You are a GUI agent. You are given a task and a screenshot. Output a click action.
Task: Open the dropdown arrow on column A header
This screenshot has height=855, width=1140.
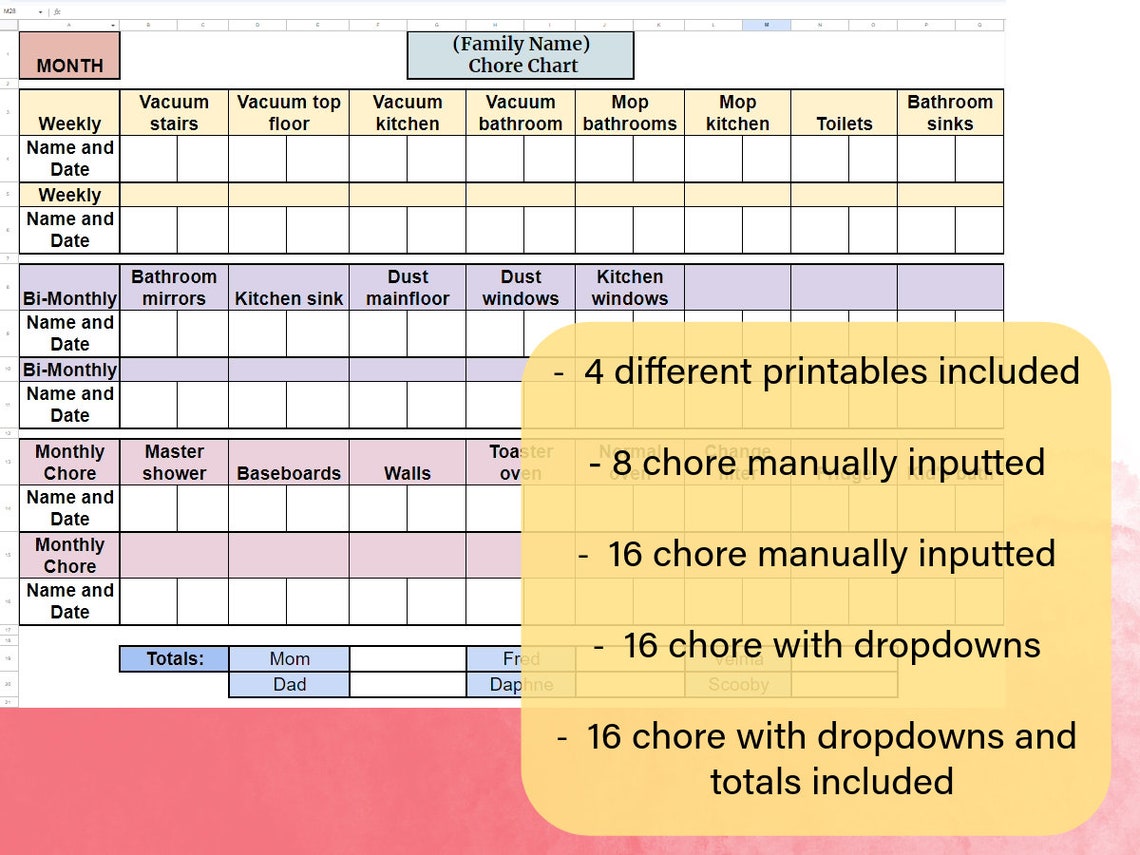113,23
